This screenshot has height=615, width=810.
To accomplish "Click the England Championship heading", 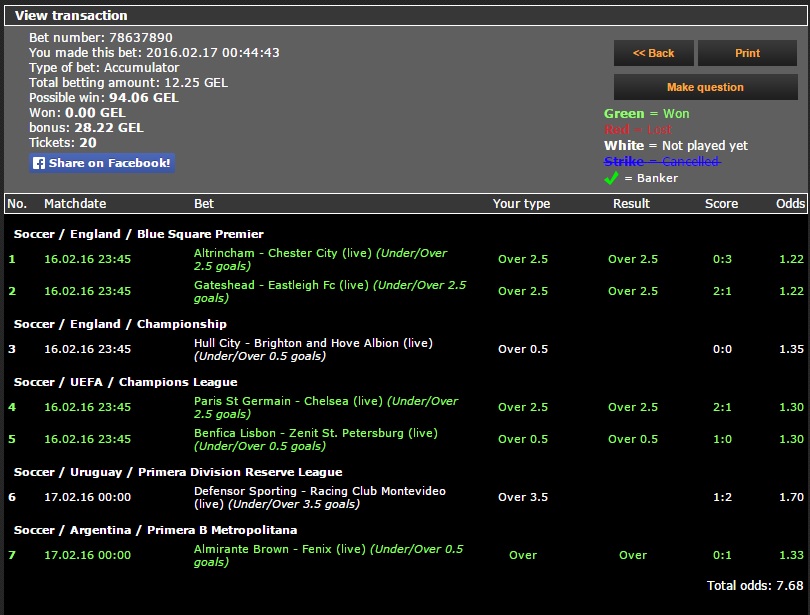I will click(120, 324).
